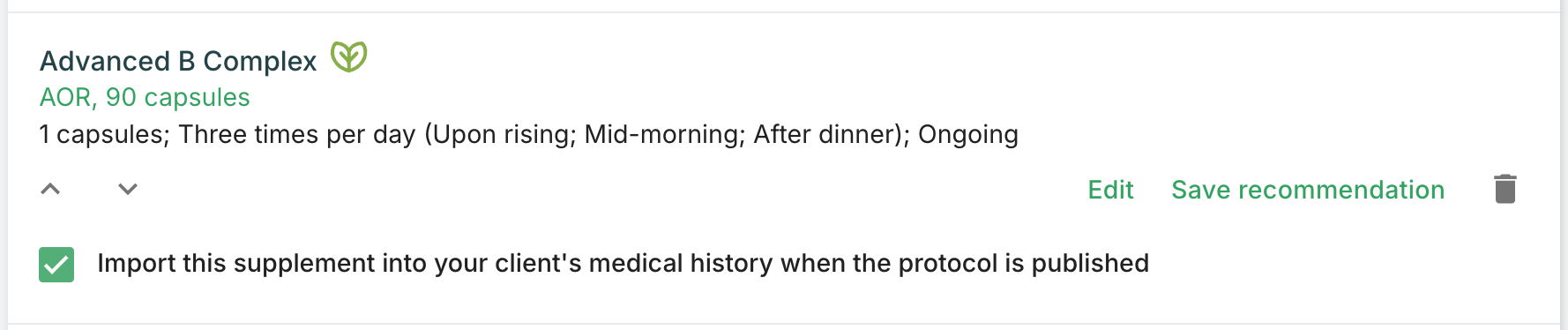
Task: Shift the recommendation higher using the up caret
Action: coord(50,189)
